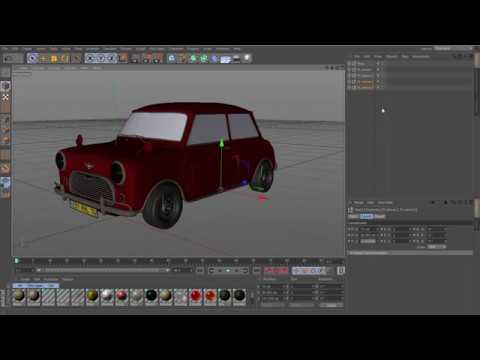Screen dimensions: 480x360
Task: Select the Live Selection tool
Action: pyautogui.click(x=33, y=59)
